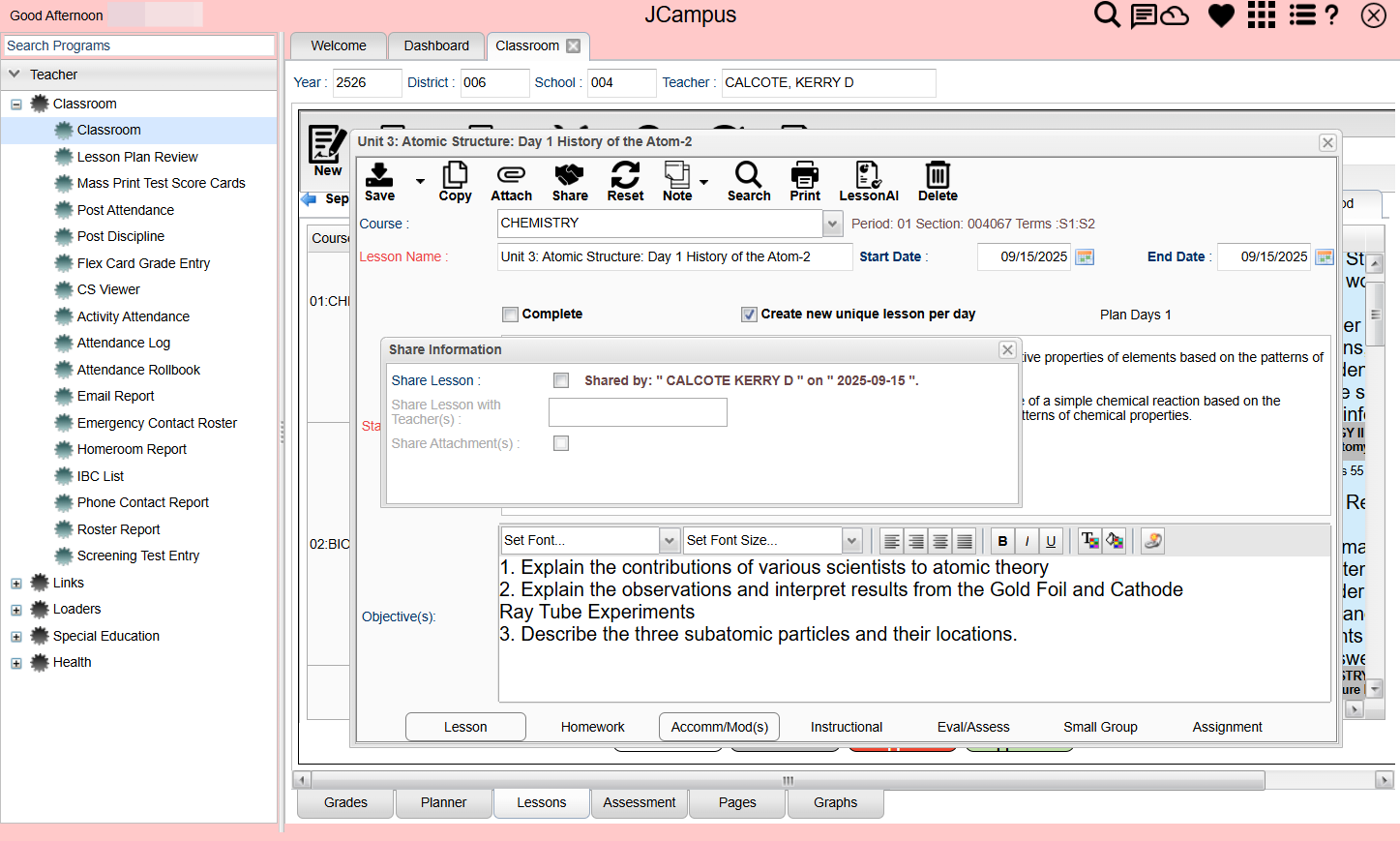Click the Copy lesson icon
The height and width of the screenshot is (841, 1400).
tap(455, 181)
